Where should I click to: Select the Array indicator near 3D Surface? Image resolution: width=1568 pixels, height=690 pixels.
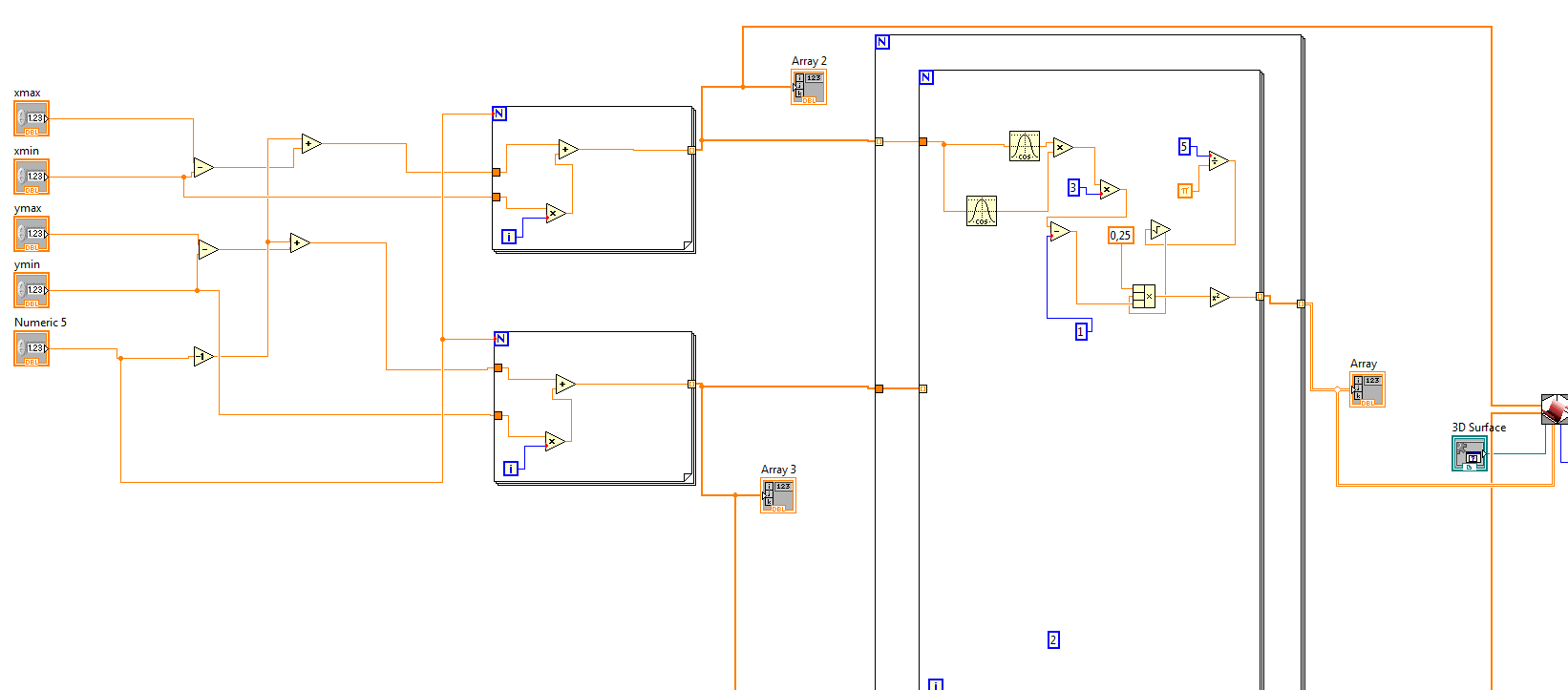pos(1367,389)
